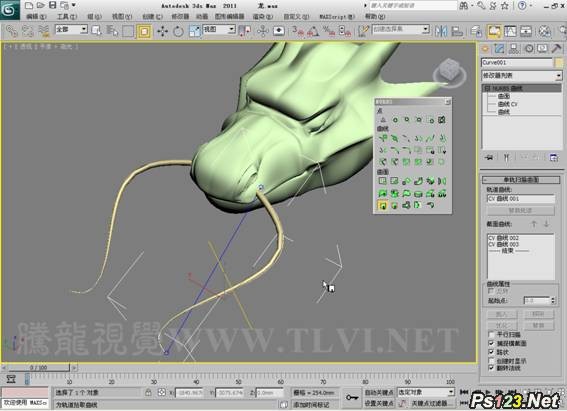Open the 选定对象 key filter dropdown
567x411 pixels.
[x=426, y=392]
